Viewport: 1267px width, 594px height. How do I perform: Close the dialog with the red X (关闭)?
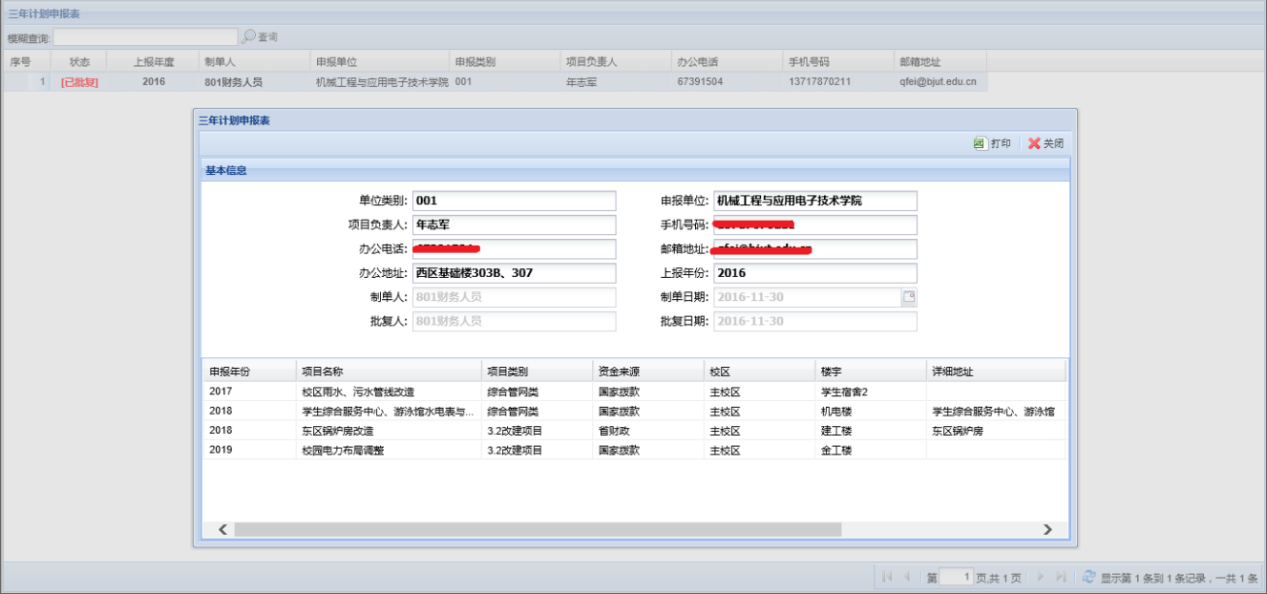pos(1034,144)
